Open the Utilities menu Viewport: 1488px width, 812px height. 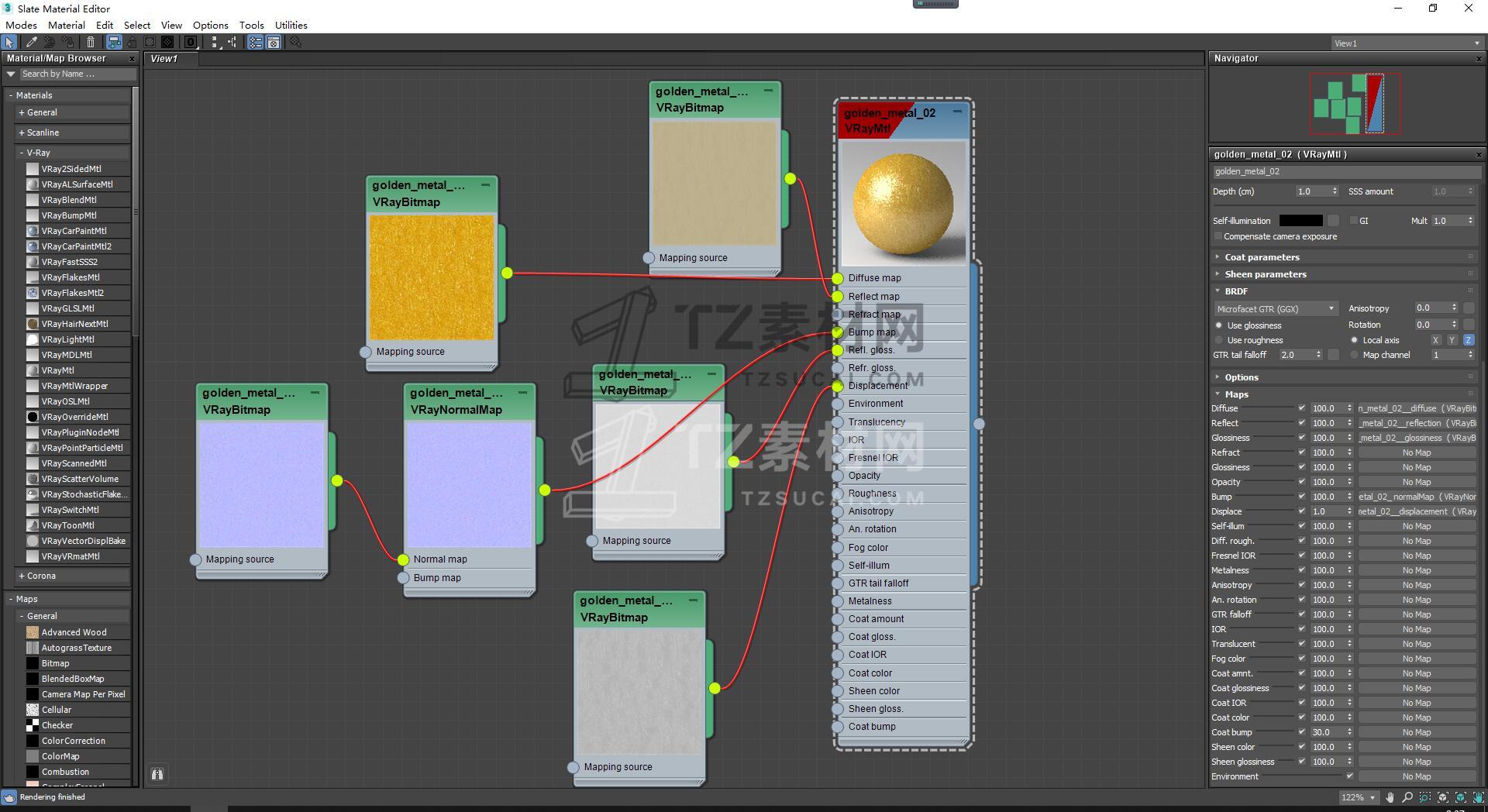291,25
